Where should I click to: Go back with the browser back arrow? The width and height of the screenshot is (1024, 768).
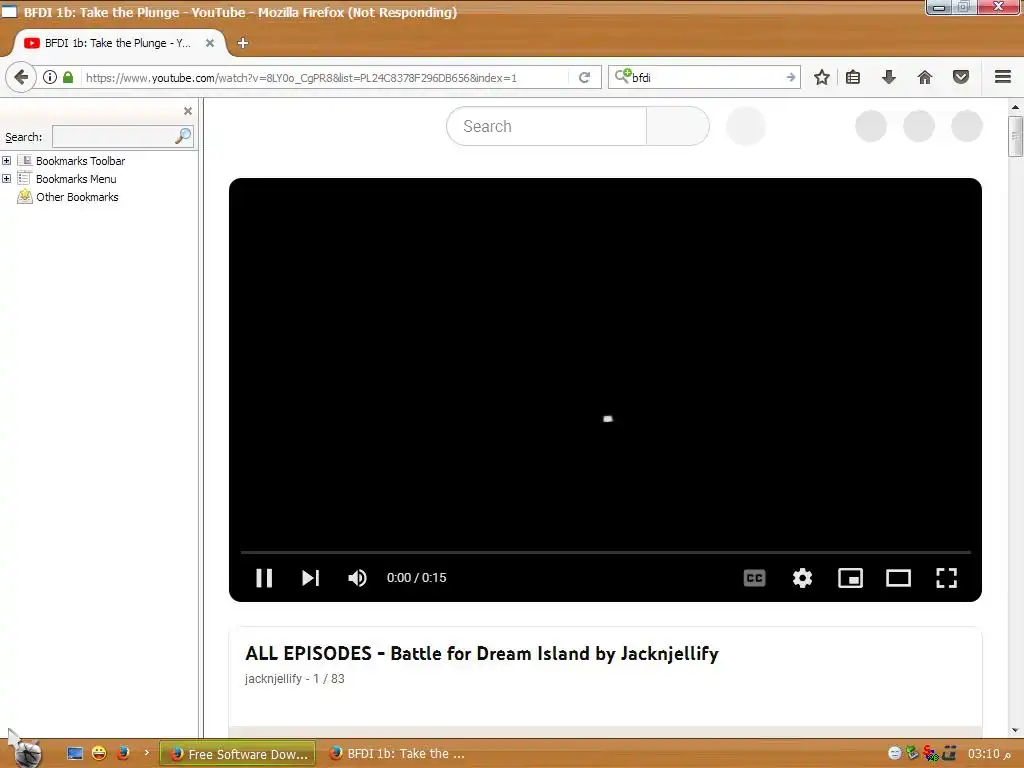click(x=21, y=78)
